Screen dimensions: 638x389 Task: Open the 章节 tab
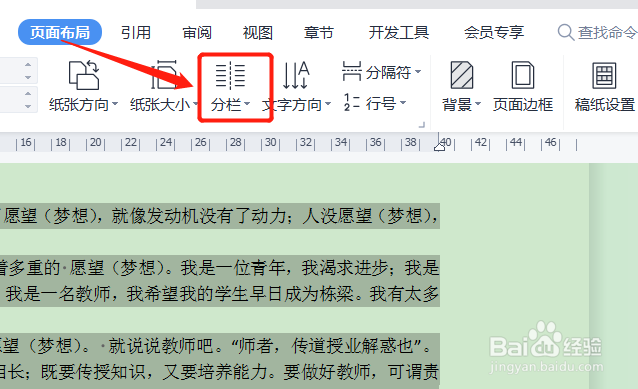[x=319, y=33]
